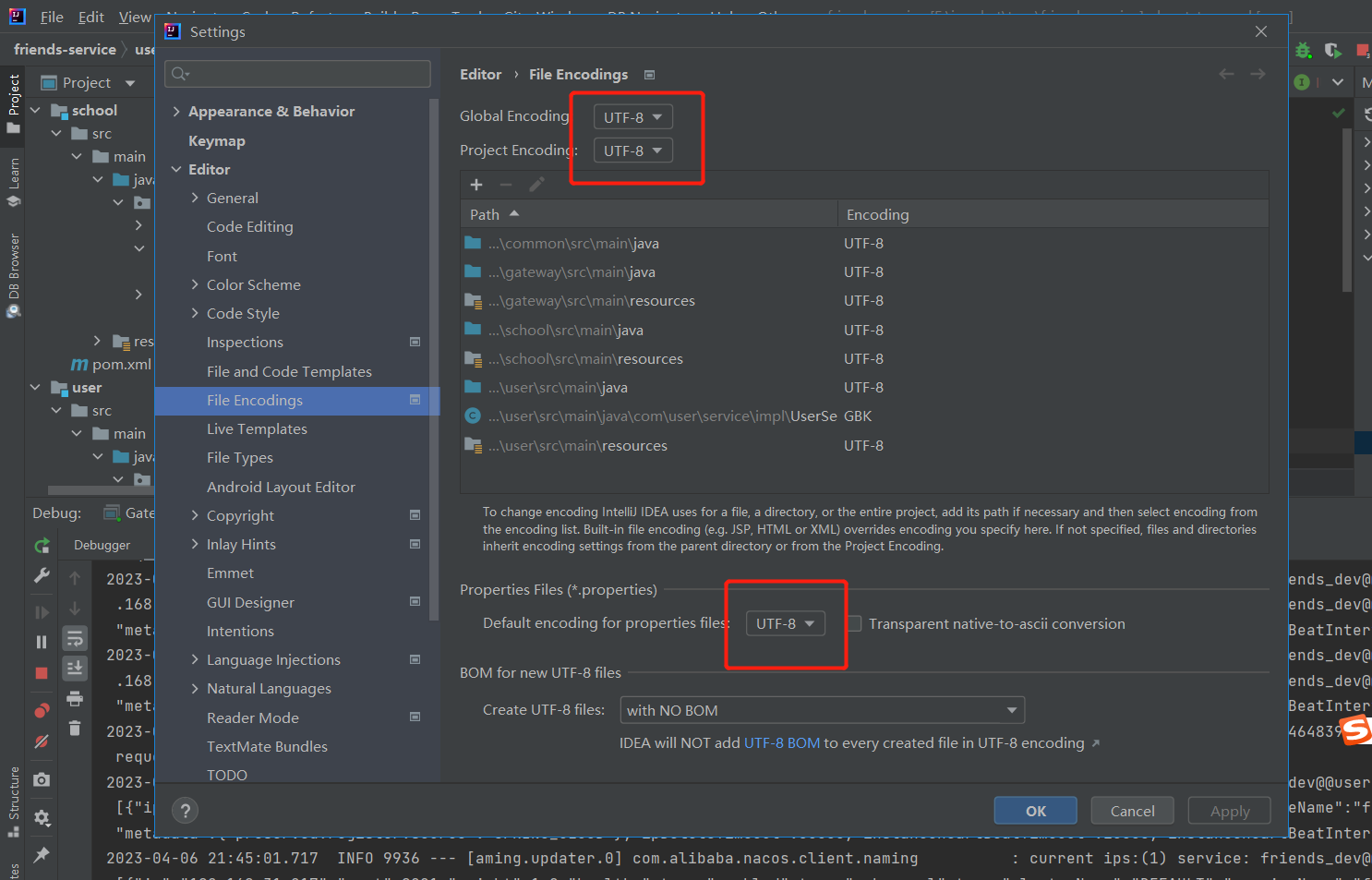
Task: Clear the debug console with trash icon
Action: pos(76,729)
